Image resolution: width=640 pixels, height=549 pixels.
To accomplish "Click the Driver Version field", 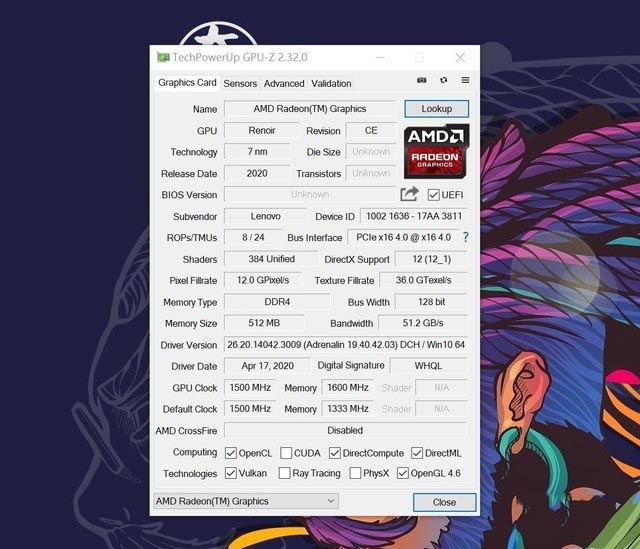I will pos(346,345).
